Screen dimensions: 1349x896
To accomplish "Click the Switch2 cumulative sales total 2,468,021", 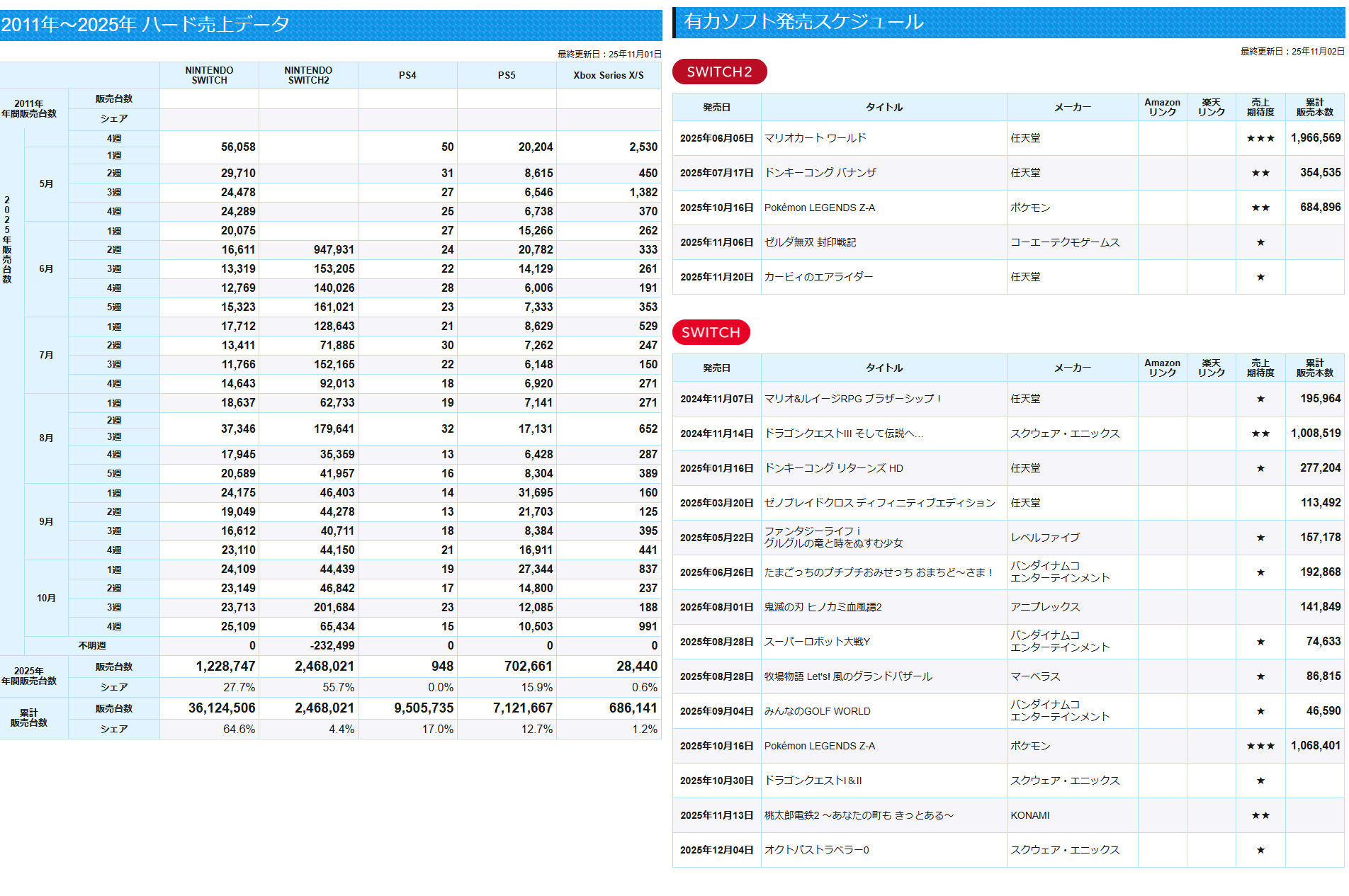I will coord(324,708).
